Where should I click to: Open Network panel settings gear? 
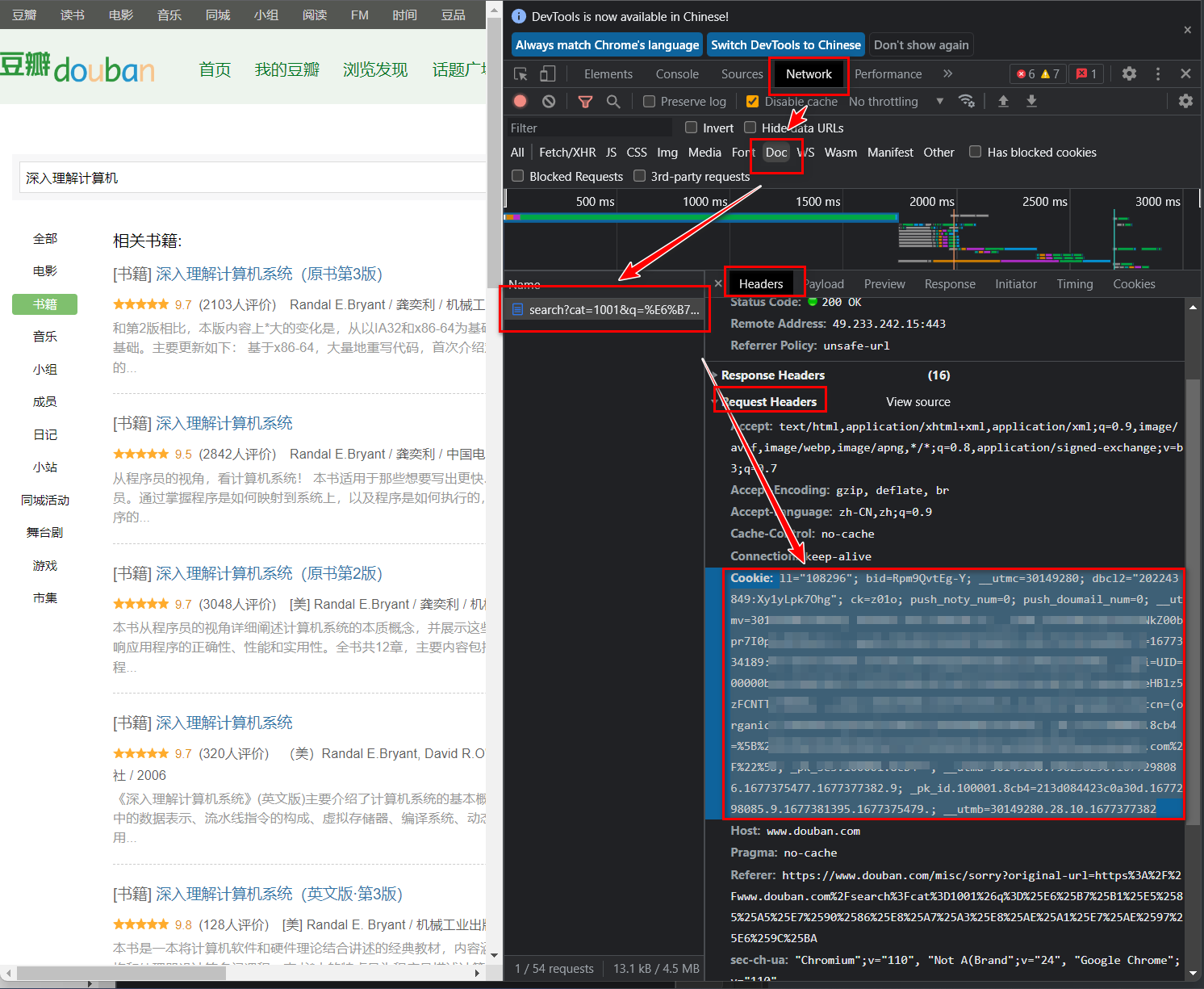tap(1185, 101)
